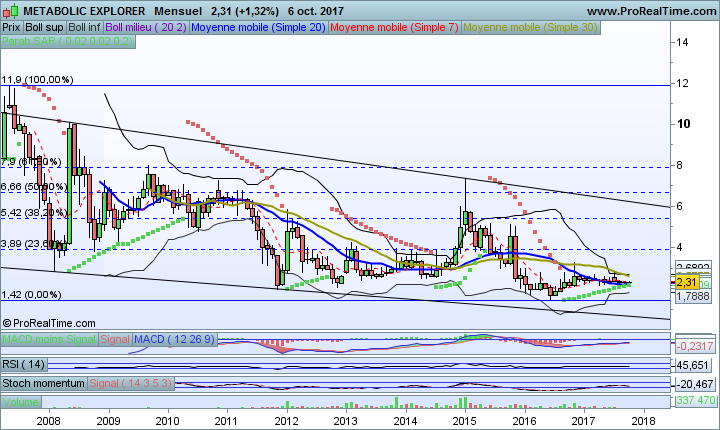720x430 pixels.
Task: Select the Prix legend label
Action: 11,28
